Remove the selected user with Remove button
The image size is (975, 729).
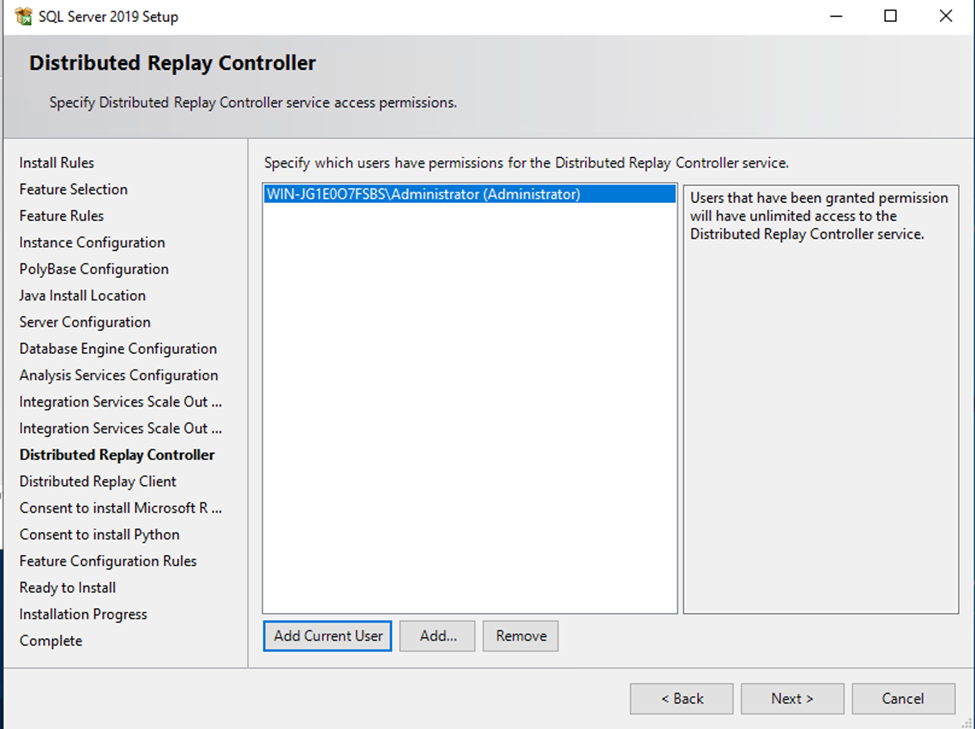(x=520, y=636)
